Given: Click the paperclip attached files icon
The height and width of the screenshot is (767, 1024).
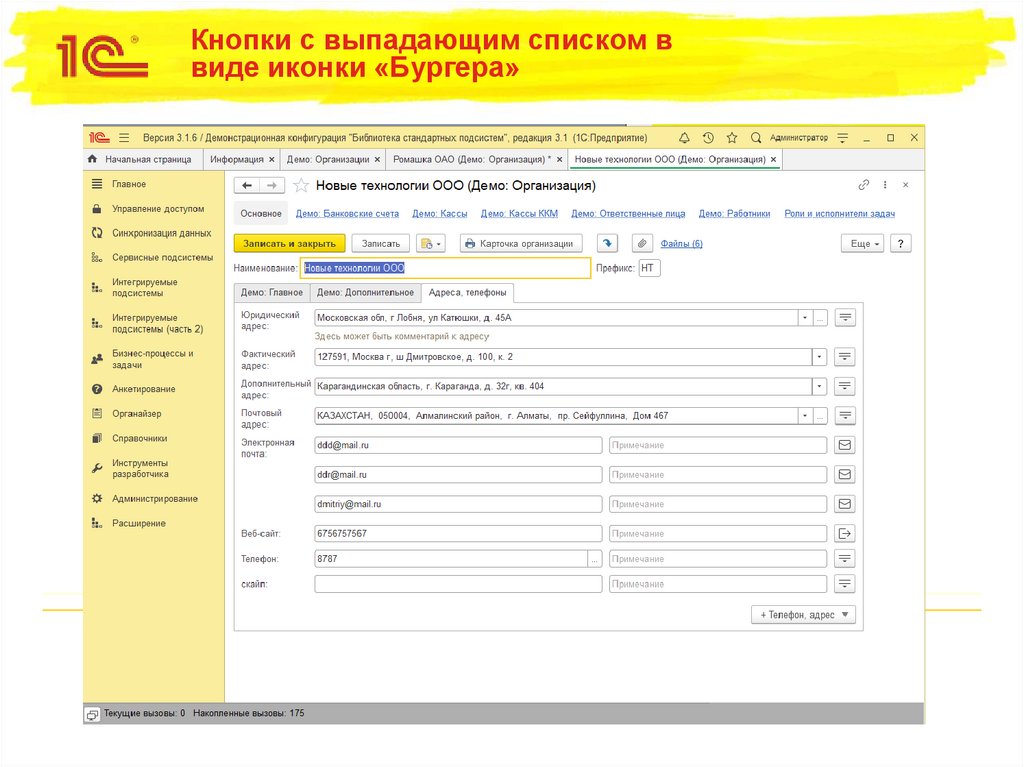Looking at the screenshot, I should coord(641,243).
